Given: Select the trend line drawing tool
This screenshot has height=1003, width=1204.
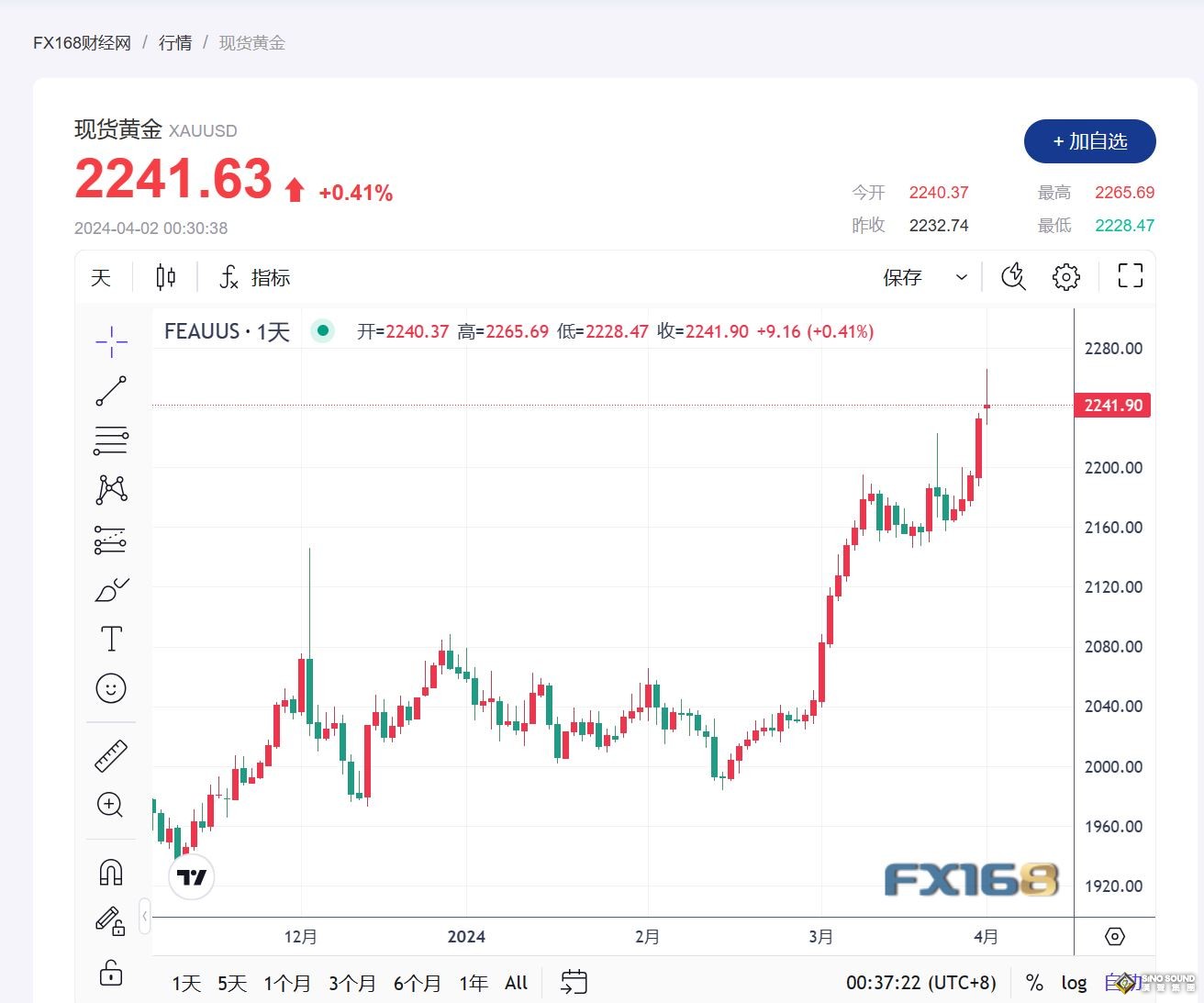Looking at the screenshot, I should click(110, 391).
